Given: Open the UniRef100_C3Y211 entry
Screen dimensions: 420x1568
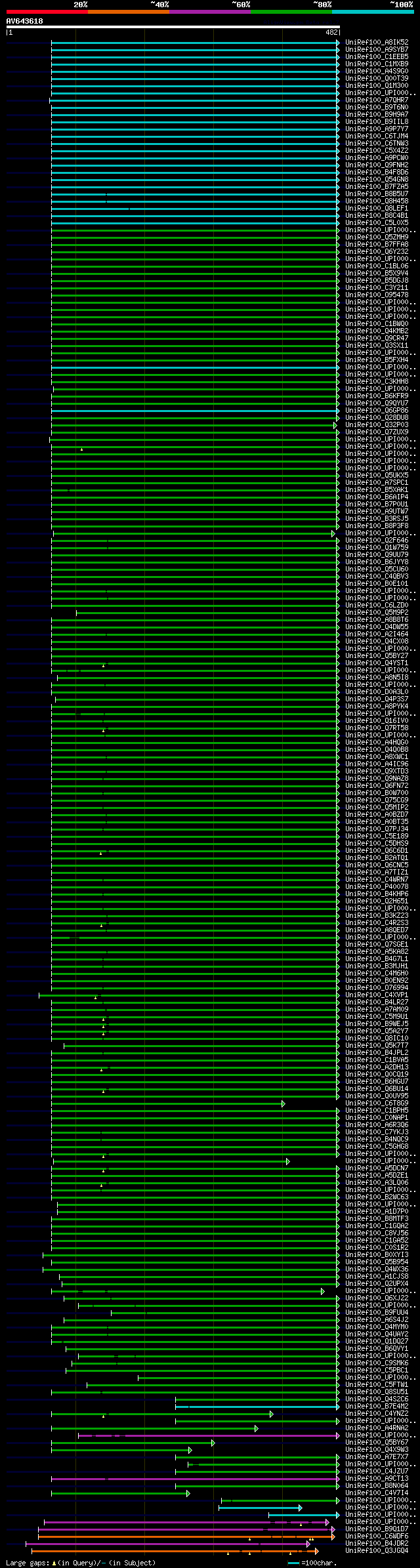Looking at the screenshot, I should pyautogui.click(x=377, y=288).
